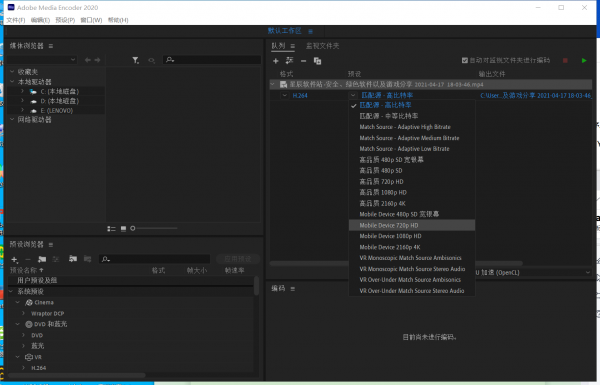Open the 帮助(H) menu
The width and height of the screenshot is (600, 385).
(x=118, y=20)
